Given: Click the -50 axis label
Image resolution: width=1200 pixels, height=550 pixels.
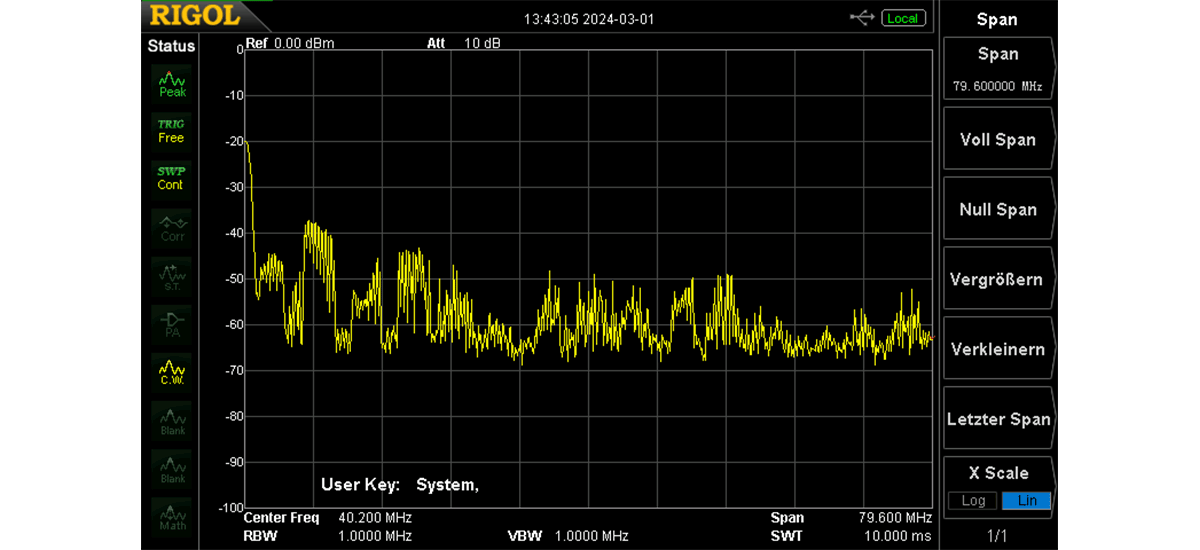Looking at the screenshot, I should (232, 279).
